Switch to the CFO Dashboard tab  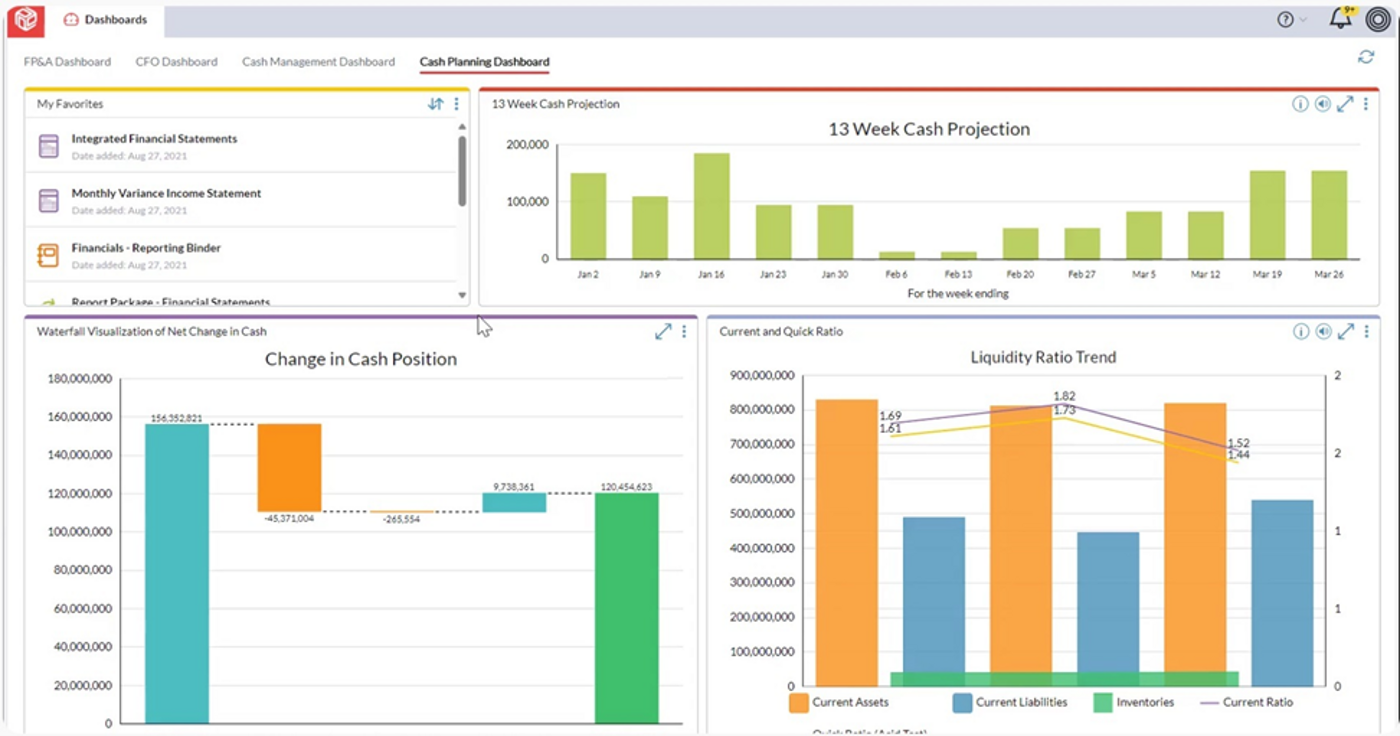[x=175, y=61]
